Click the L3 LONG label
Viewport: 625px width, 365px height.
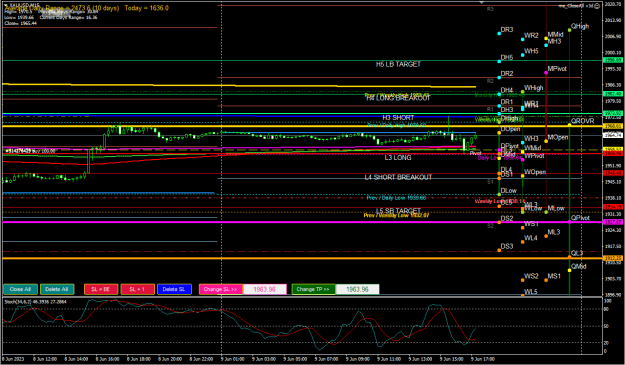click(398, 158)
